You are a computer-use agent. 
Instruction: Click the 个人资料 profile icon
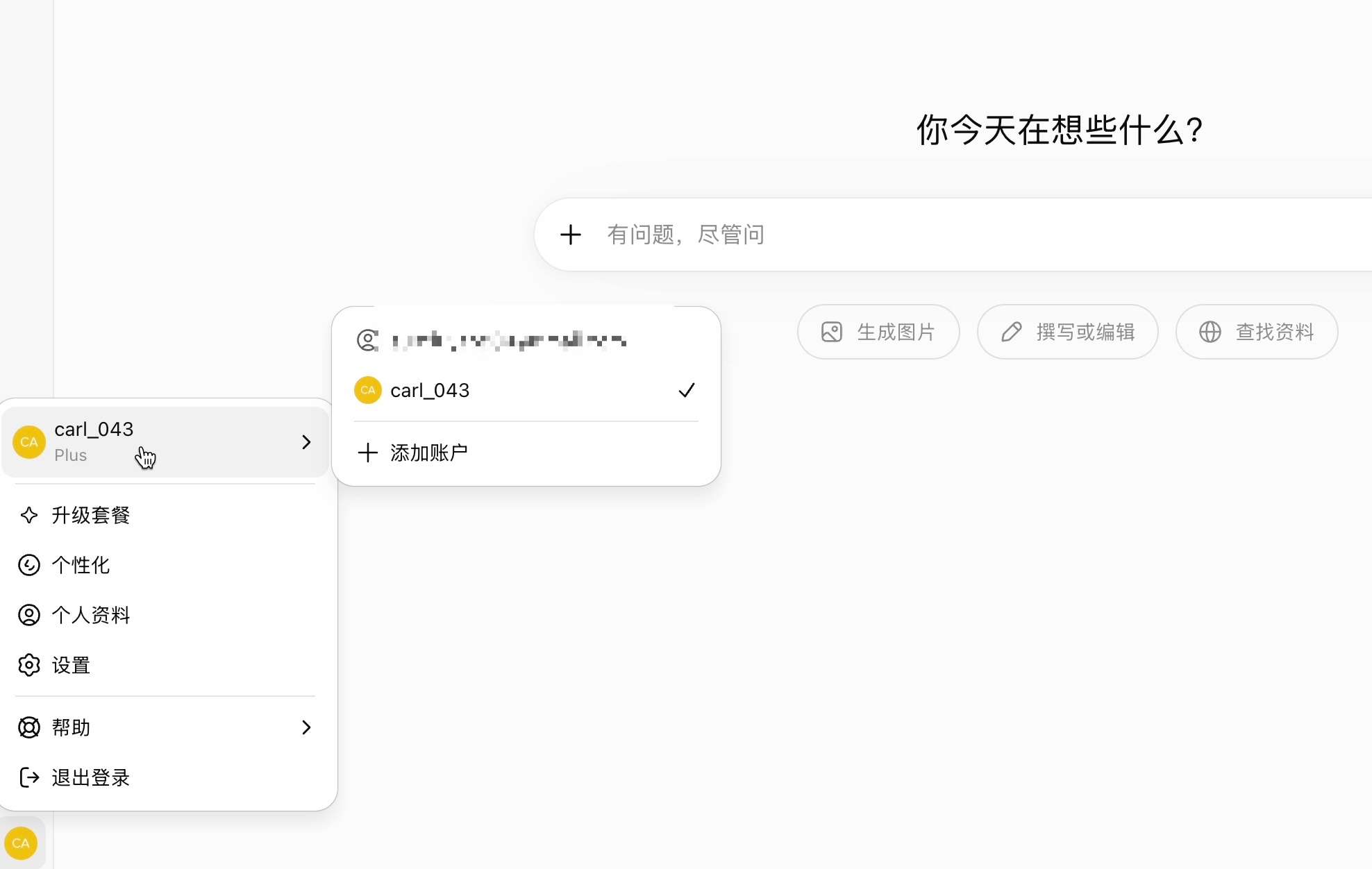click(x=29, y=615)
